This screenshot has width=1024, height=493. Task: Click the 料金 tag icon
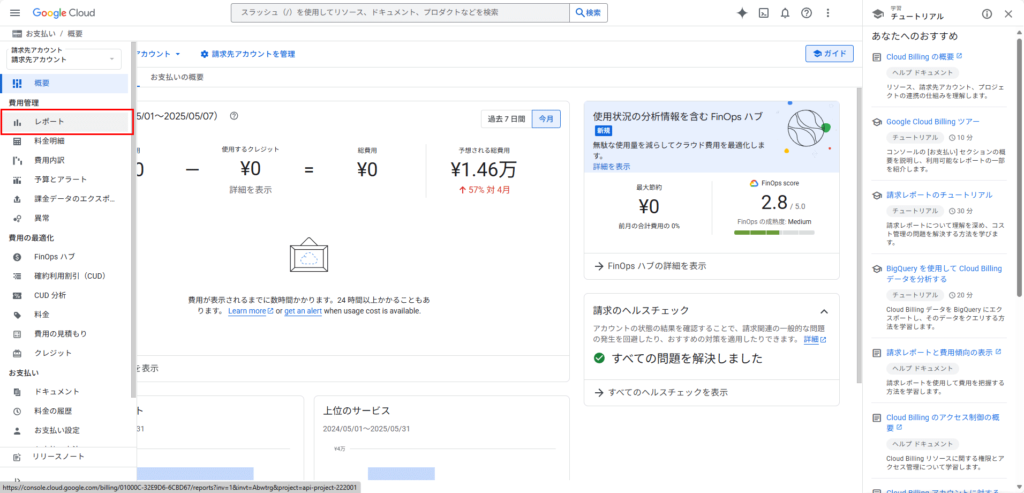(x=18, y=315)
